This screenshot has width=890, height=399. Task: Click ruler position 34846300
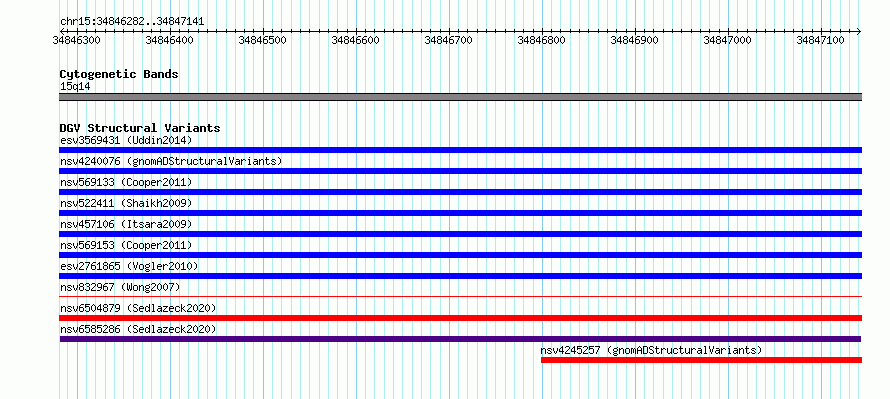(x=76, y=40)
